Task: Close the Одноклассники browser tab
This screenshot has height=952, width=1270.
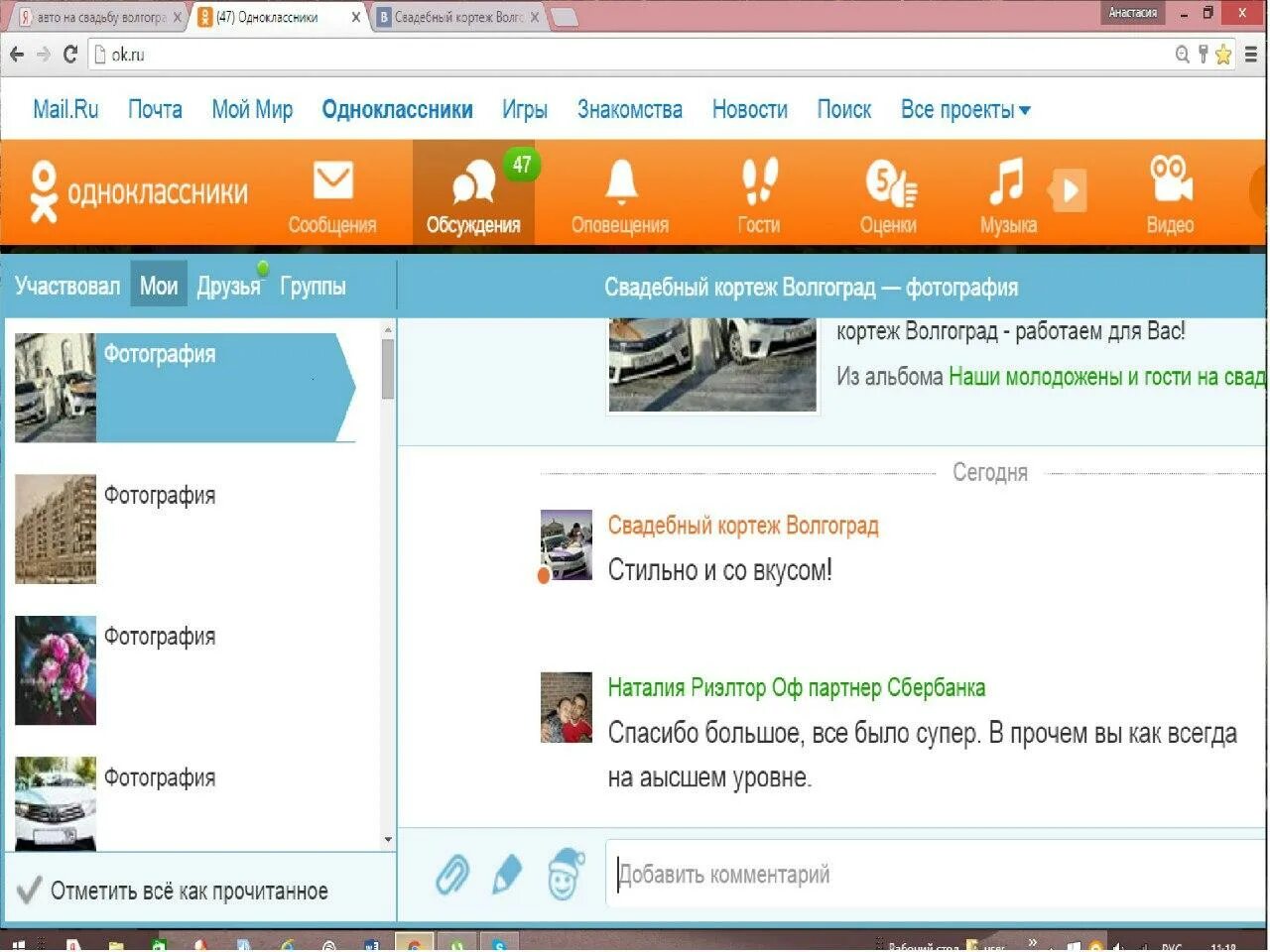Action: [355, 17]
